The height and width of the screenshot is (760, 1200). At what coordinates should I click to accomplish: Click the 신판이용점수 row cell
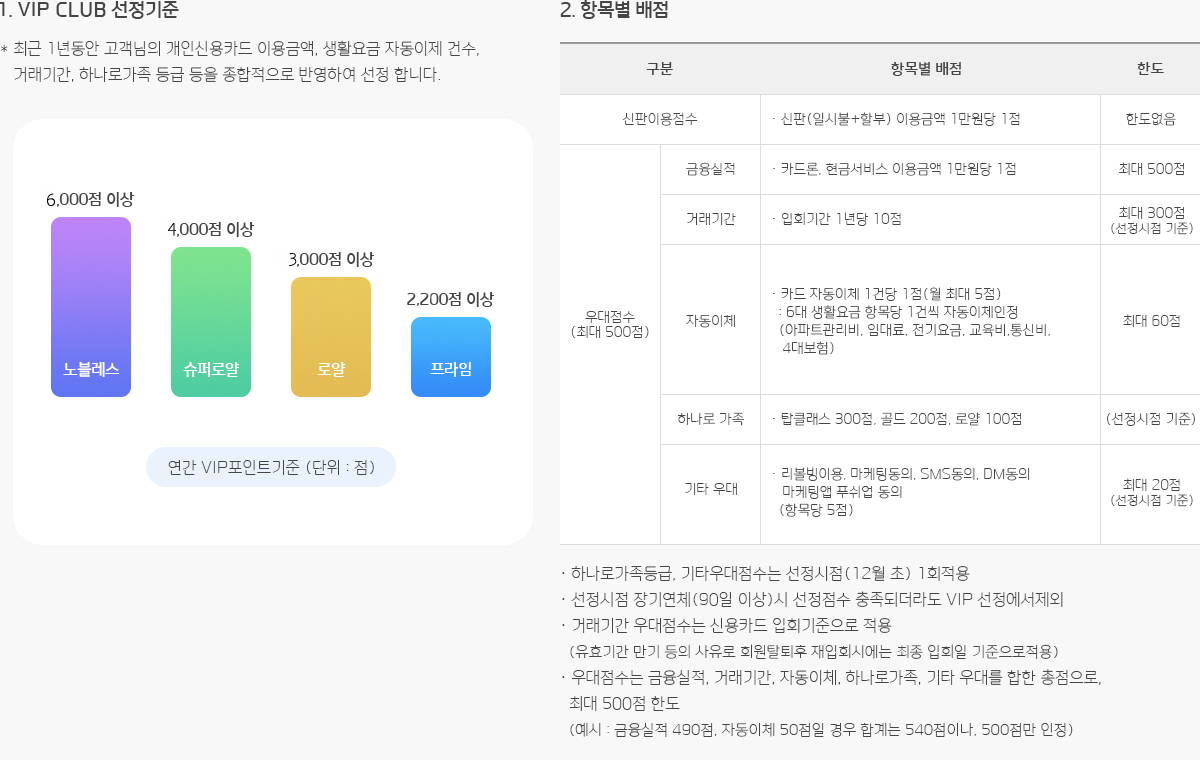point(660,119)
